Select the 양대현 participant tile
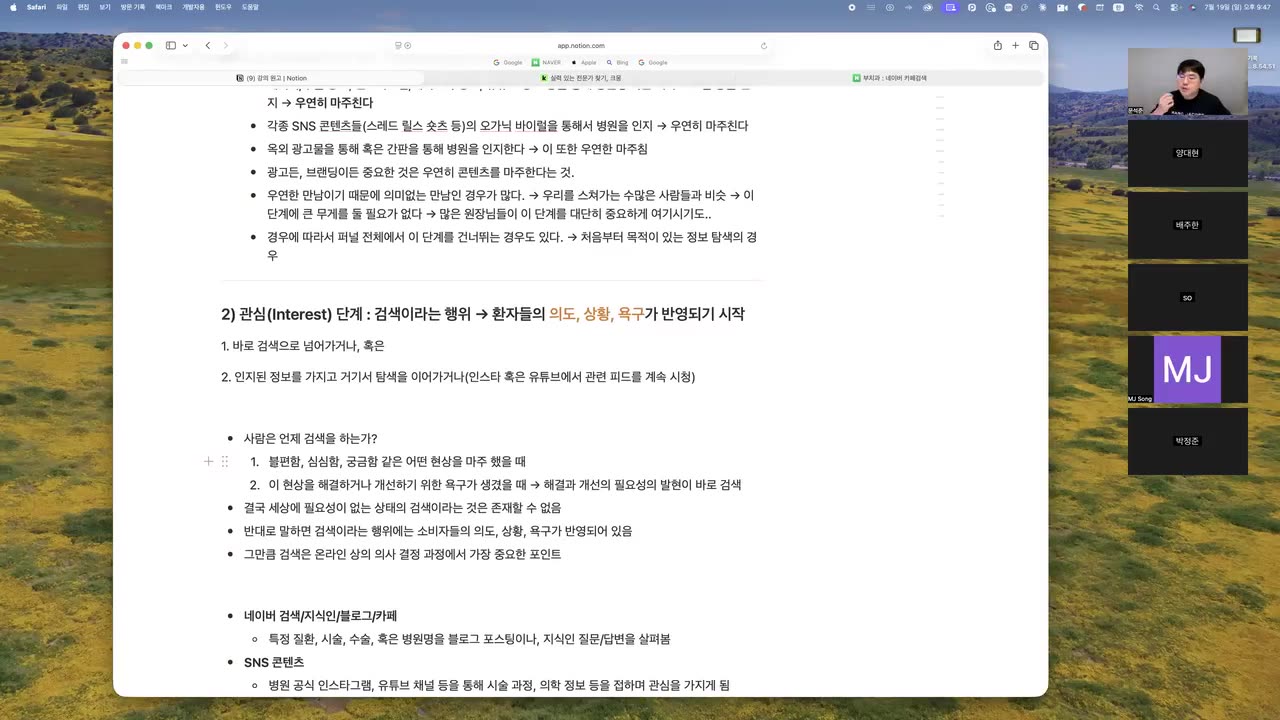 1188,153
